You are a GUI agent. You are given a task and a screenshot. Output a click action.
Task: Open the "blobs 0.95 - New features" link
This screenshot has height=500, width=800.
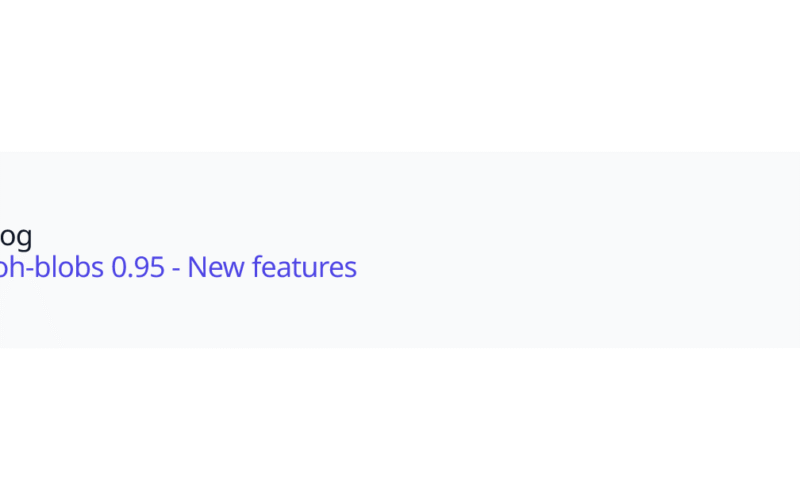point(180,268)
